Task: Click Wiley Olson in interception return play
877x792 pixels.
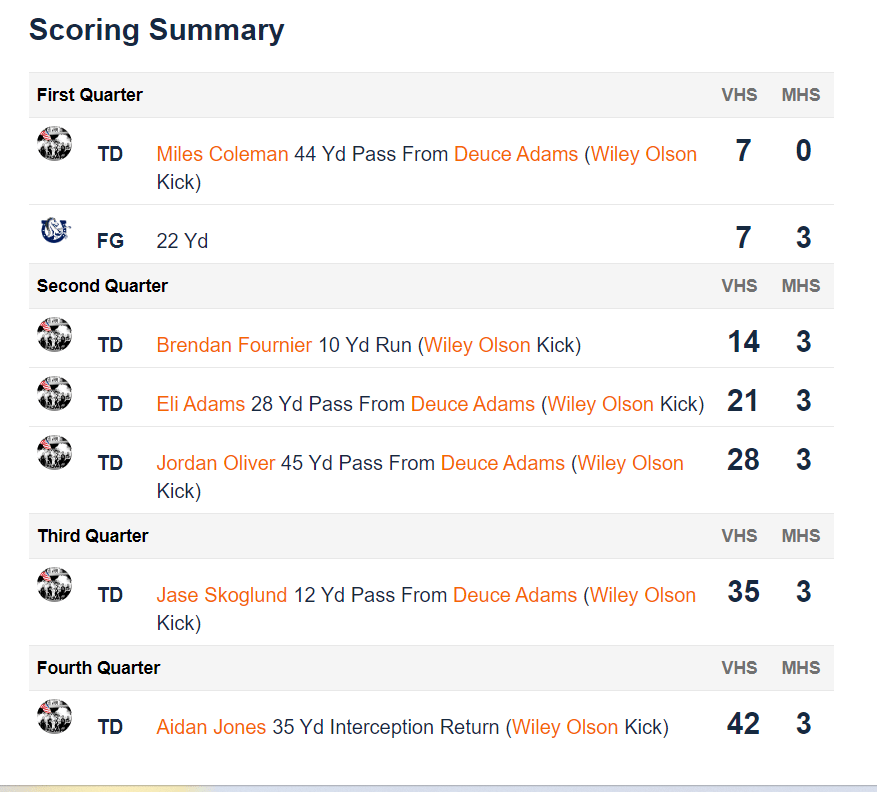Action: pyautogui.click(x=565, y=727)
